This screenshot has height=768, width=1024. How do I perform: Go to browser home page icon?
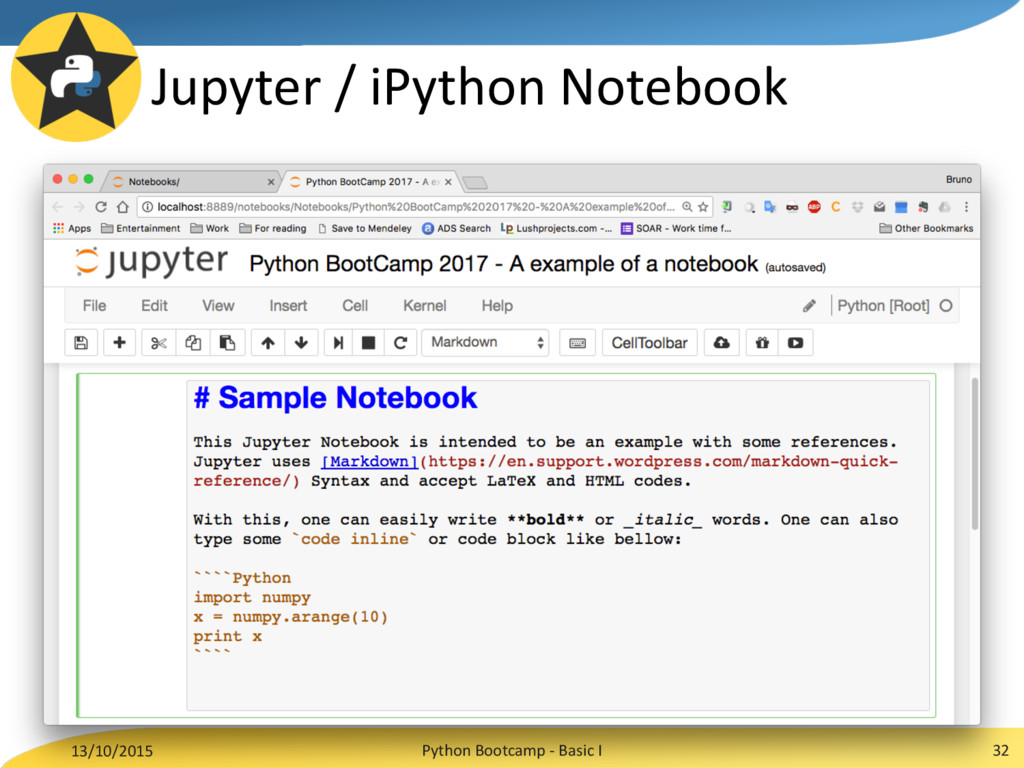[x=123, y=207]
